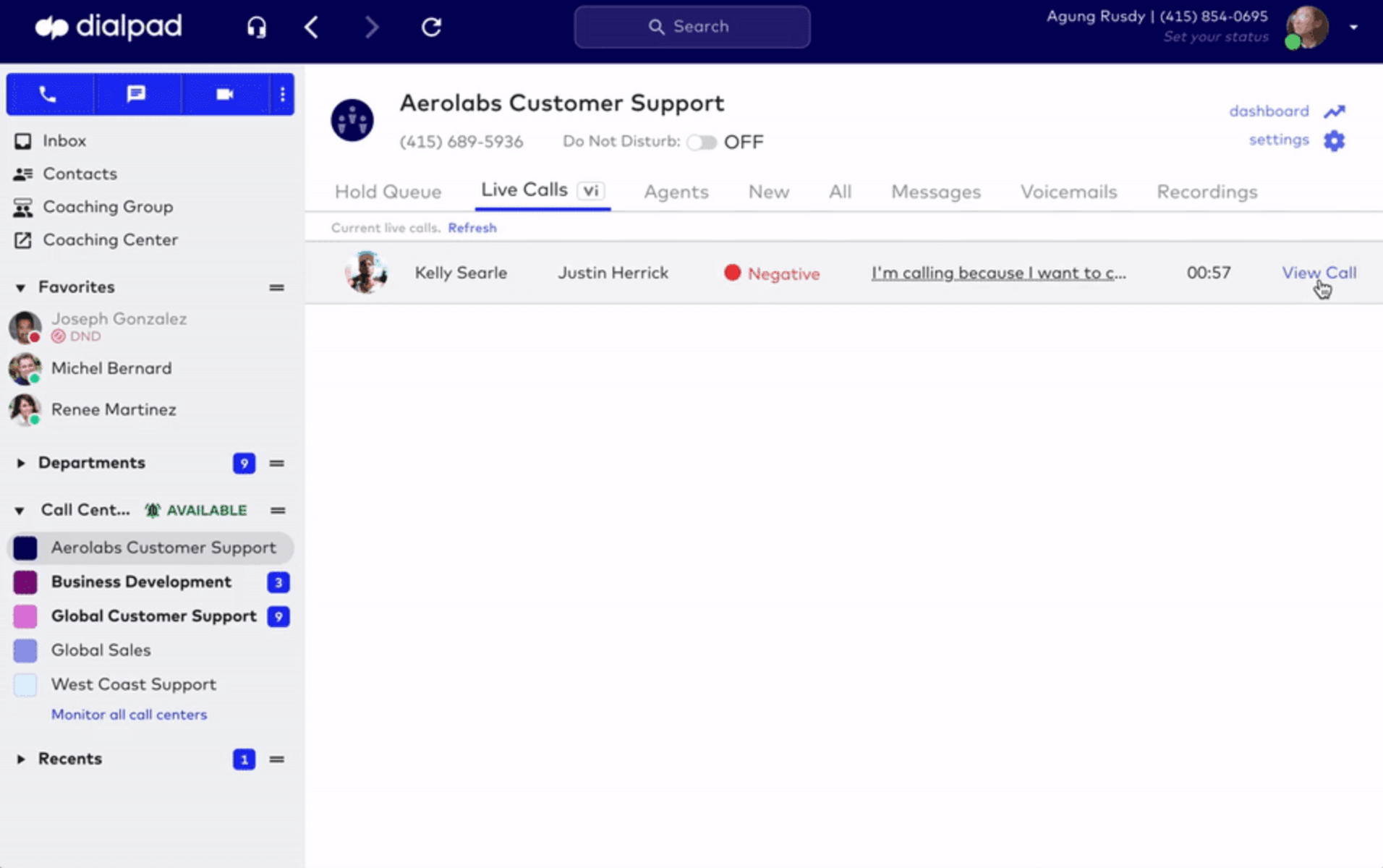Viewport: 1383px width, 868px height.
Task: Click agent name Justin Herrick
Action: [x=613, y=273]
